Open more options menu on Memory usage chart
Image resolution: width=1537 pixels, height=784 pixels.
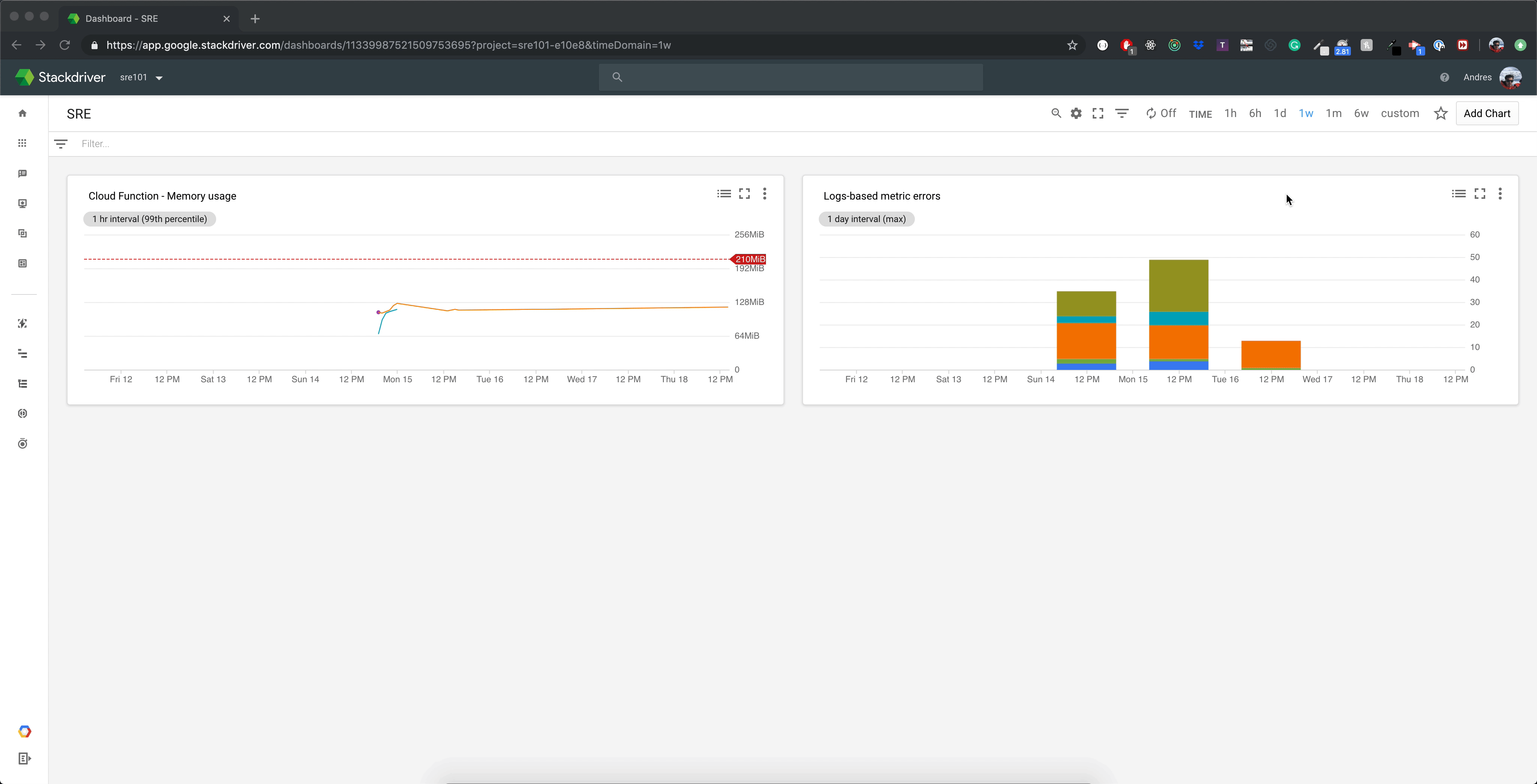pyautogui.click(x=764, y=194)
